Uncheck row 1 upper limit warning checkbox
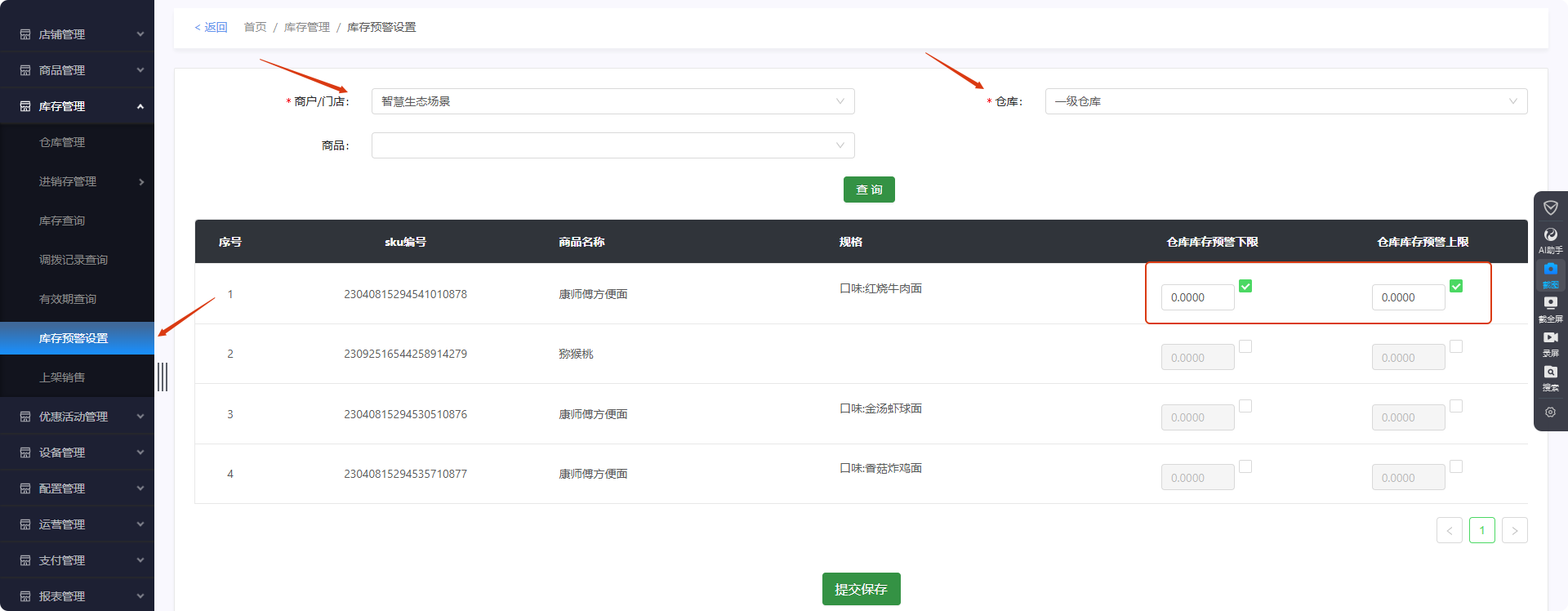The width and height of the screenshot is (1568, 611). pos(1456,286)
